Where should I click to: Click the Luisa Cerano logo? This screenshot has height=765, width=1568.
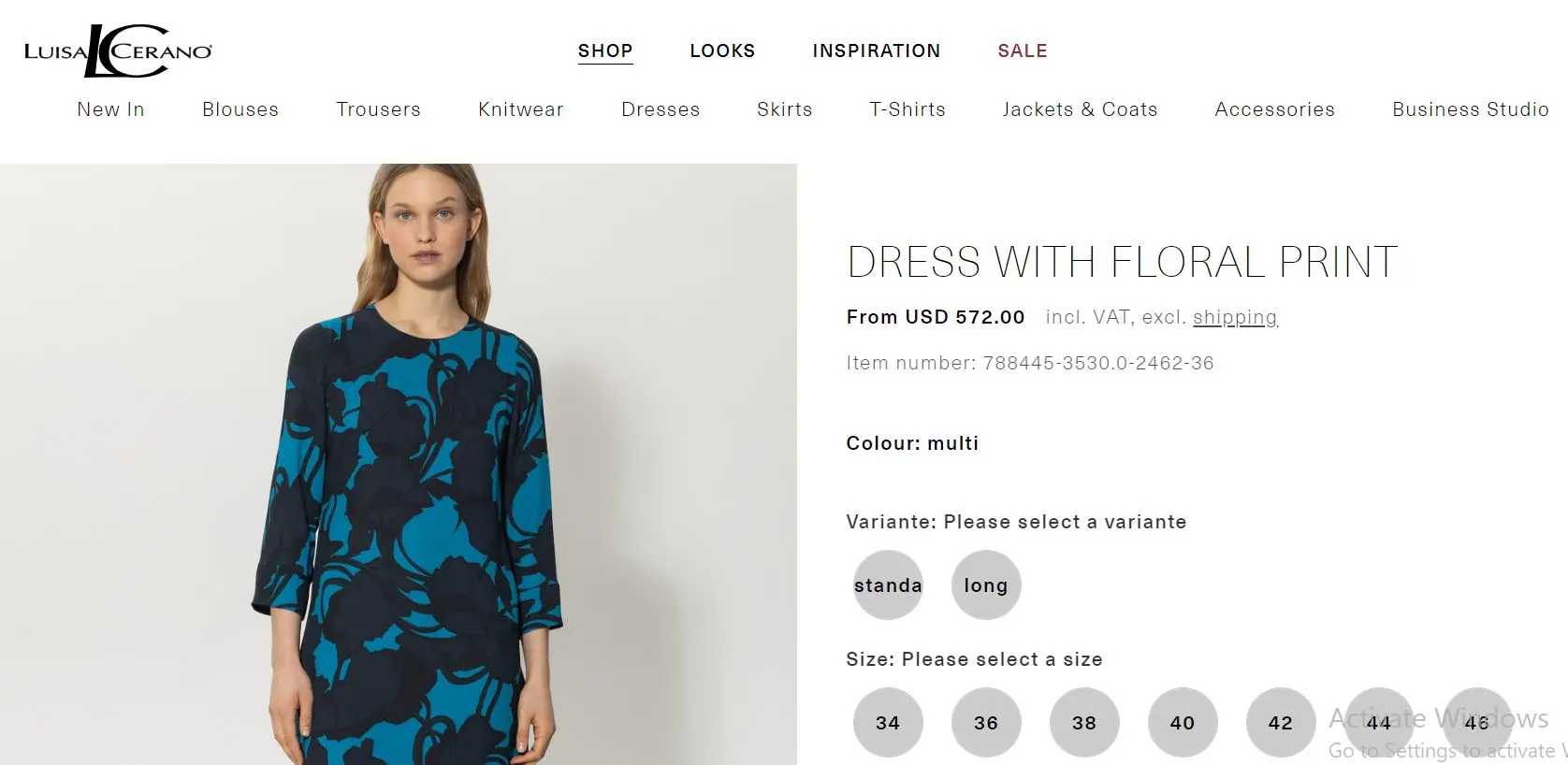118,51
